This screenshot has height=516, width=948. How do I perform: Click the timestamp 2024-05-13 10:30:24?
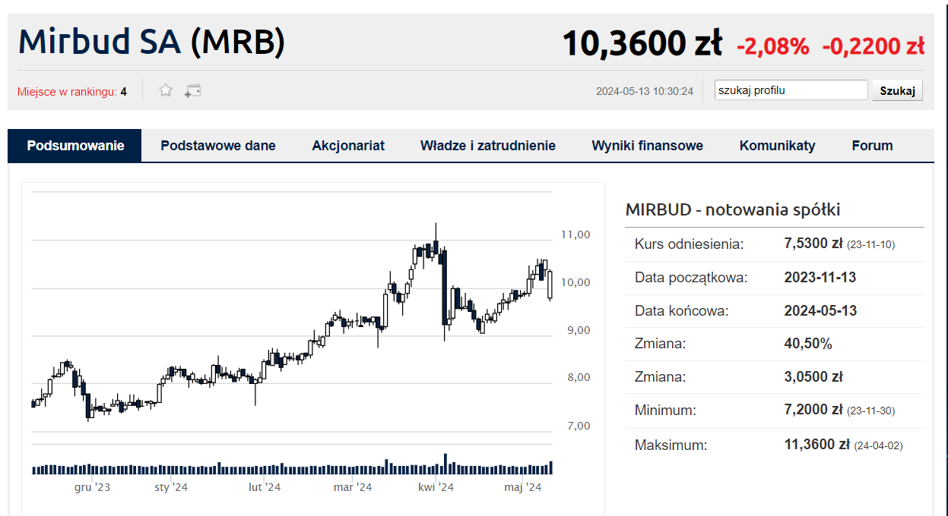pyautogui.click(x=644, y=91)
